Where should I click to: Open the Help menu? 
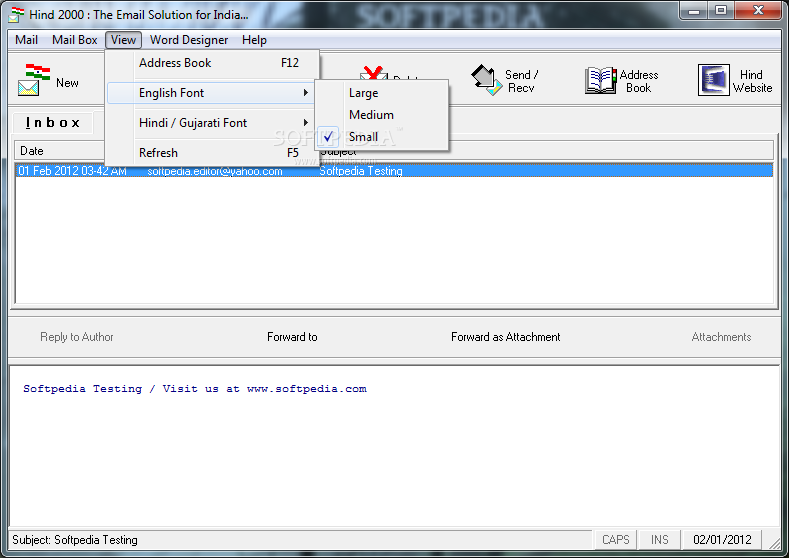pyautogui.click(x=254, y=40)
